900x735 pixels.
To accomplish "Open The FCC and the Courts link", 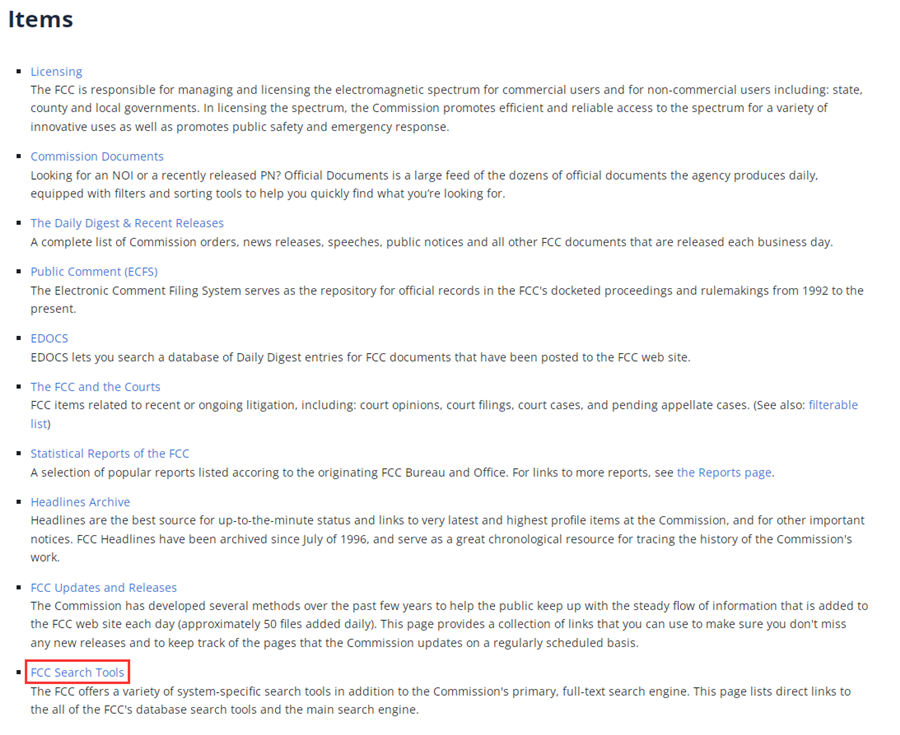I will (x=95, y=387).
